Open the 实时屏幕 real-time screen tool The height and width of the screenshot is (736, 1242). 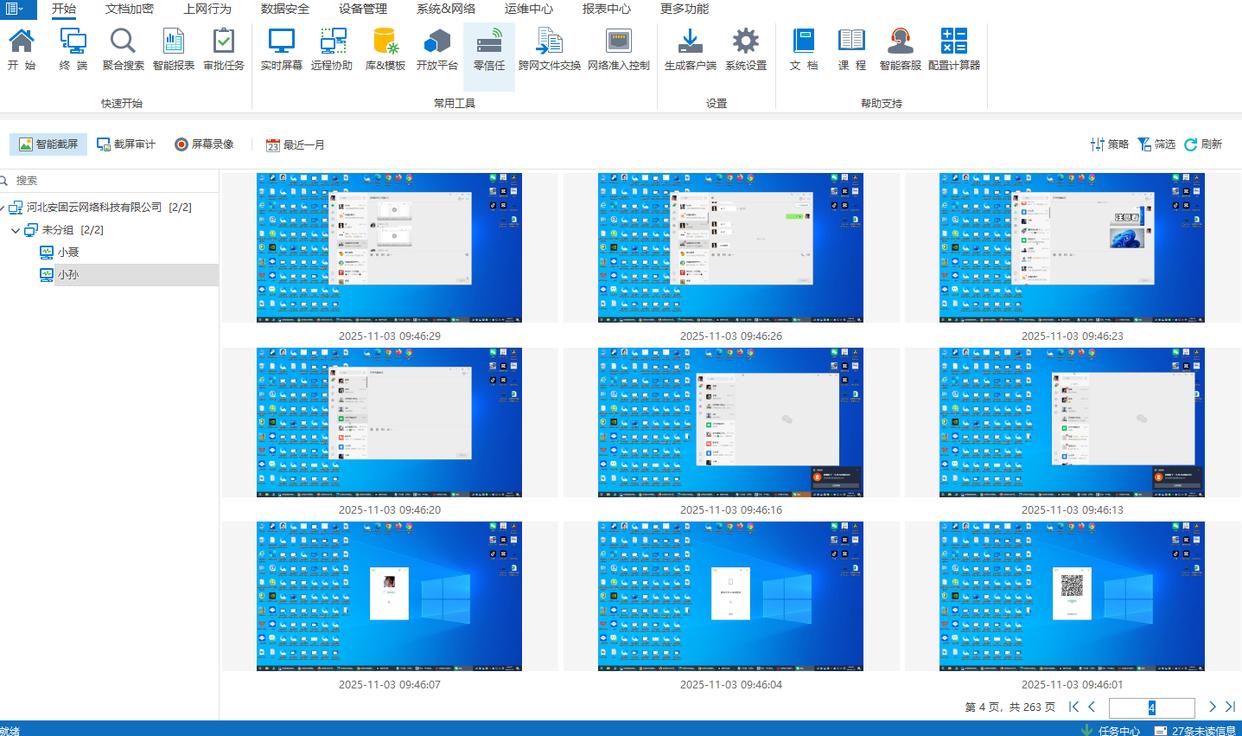point(281,48)
